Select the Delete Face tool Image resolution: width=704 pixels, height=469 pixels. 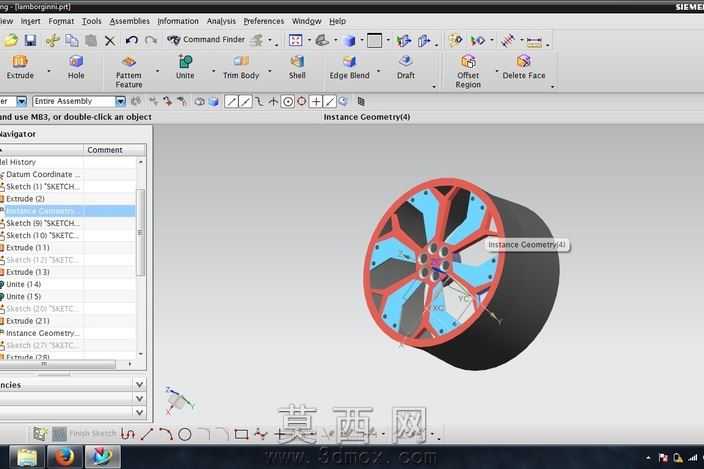[524, 67]
